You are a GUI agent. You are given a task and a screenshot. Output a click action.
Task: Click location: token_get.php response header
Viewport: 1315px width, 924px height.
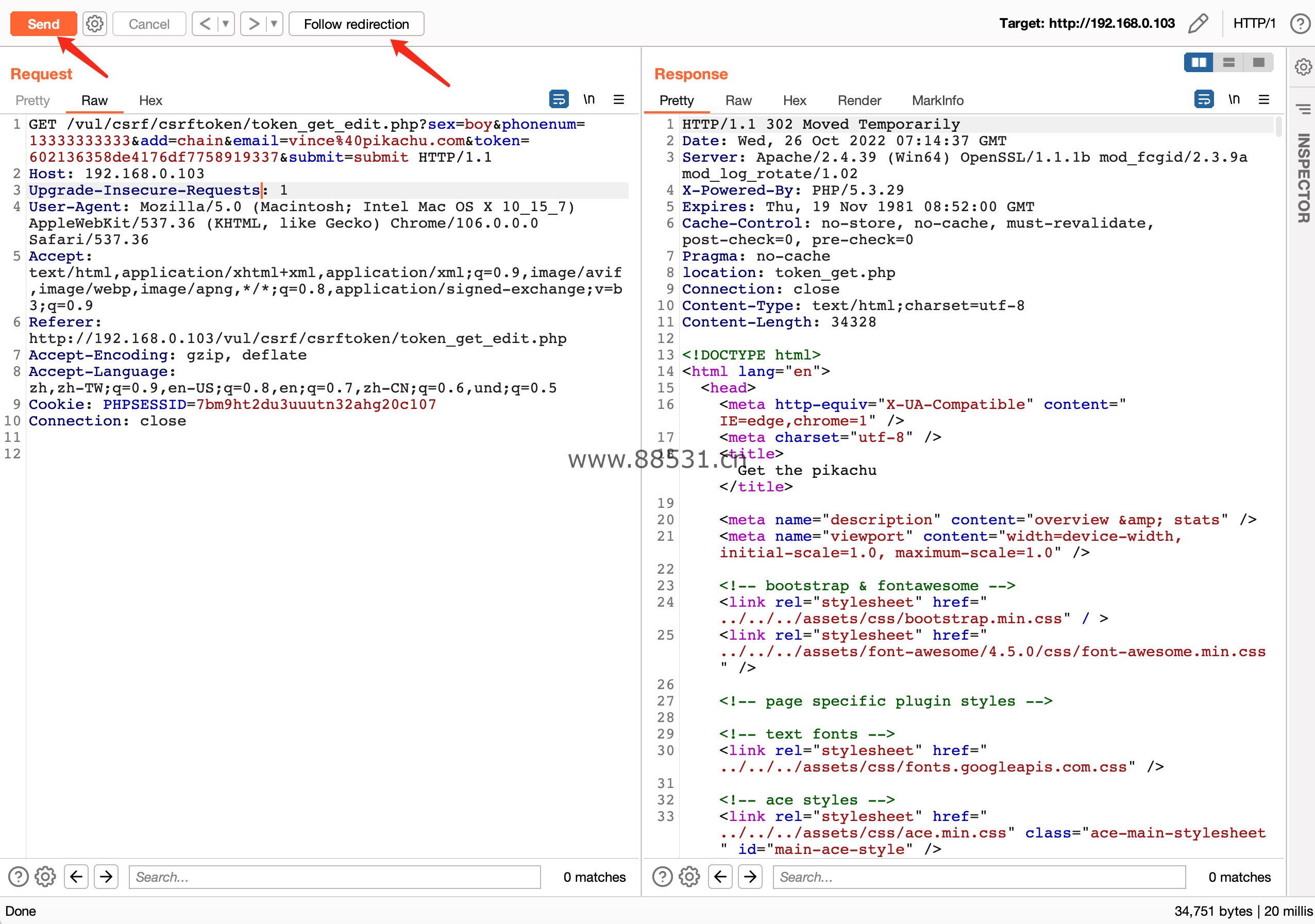coord(789,273)
